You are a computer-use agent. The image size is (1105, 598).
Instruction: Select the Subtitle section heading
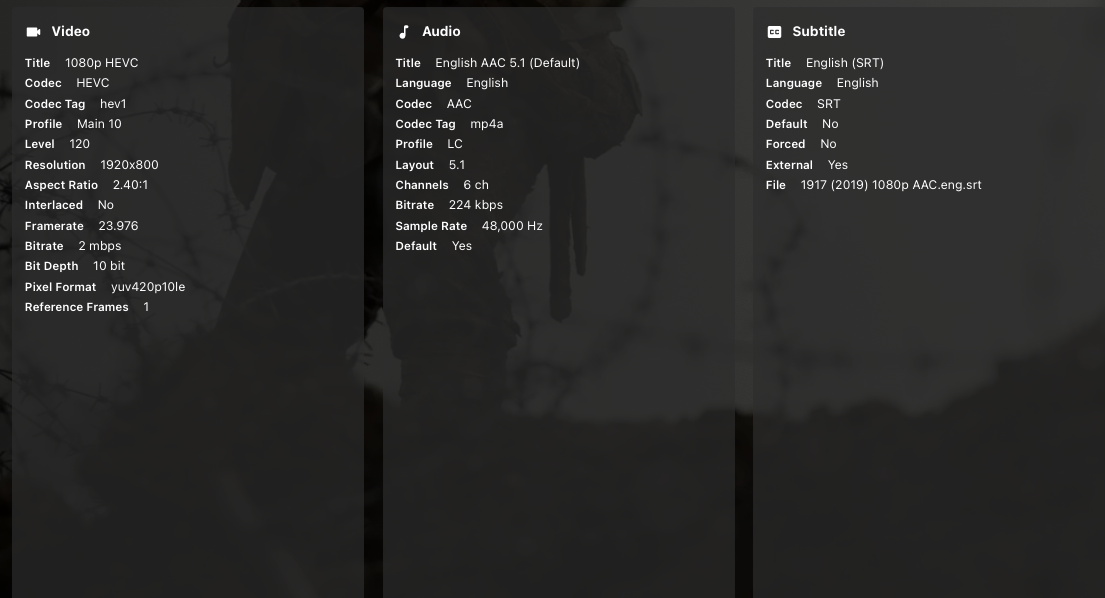coord(818,32)
